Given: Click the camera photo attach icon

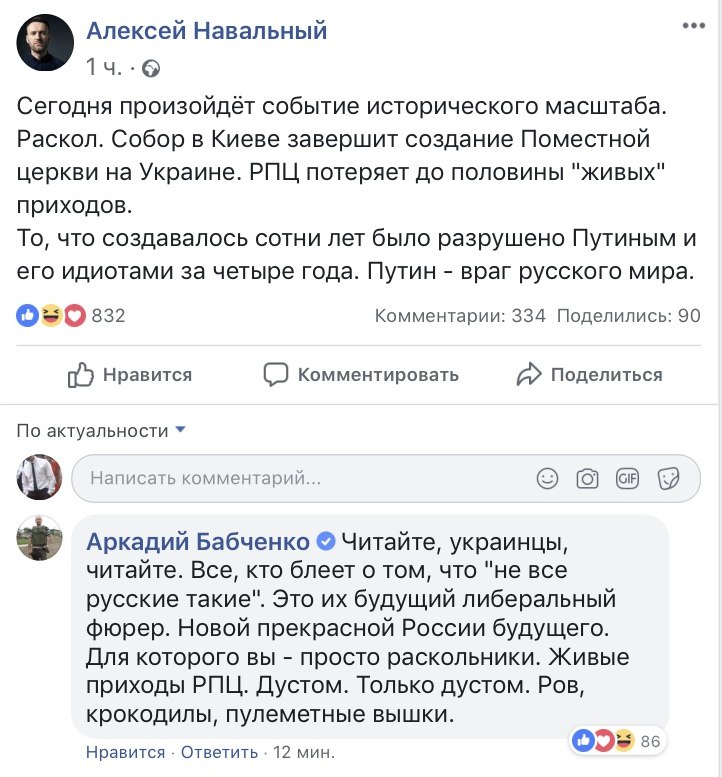Looking at the screenshot, I should (x=587, y=479).
